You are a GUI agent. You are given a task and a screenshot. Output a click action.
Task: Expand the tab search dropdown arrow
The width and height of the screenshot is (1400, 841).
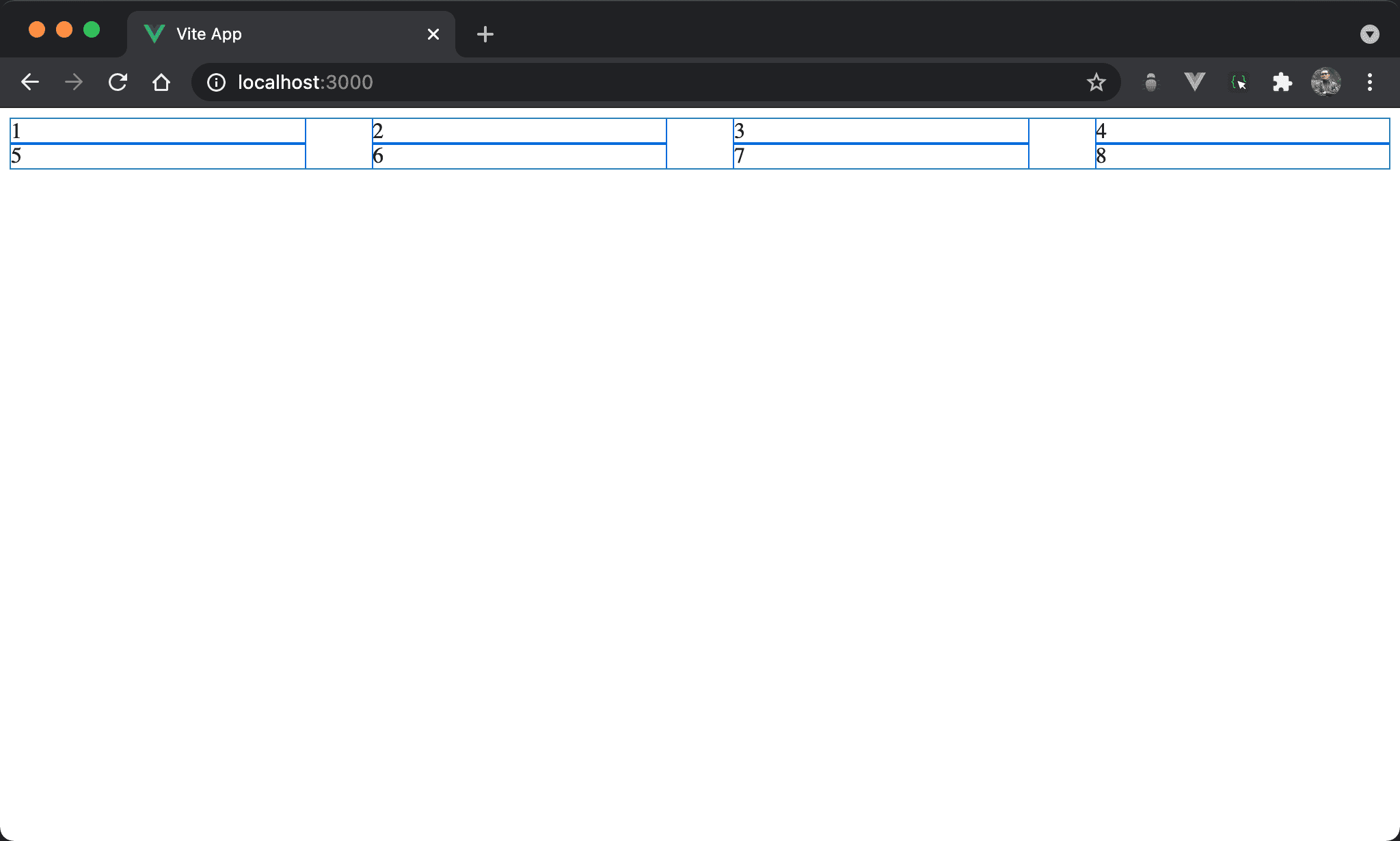pyautogui.click(x=1369, y=34)
